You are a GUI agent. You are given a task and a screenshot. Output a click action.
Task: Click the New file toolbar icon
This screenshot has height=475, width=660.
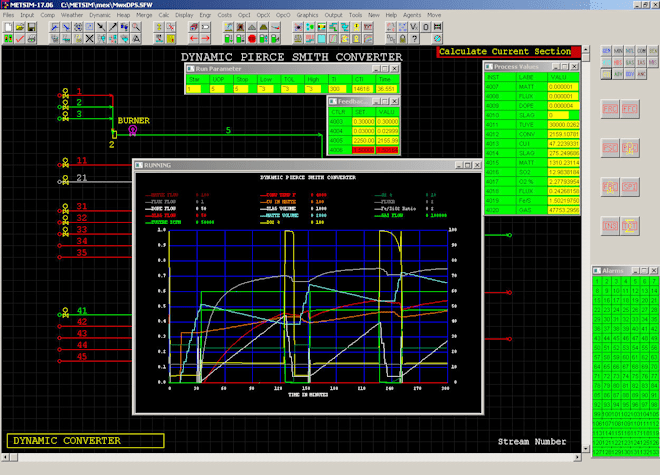pyautogui.click(x=8, y=27)
